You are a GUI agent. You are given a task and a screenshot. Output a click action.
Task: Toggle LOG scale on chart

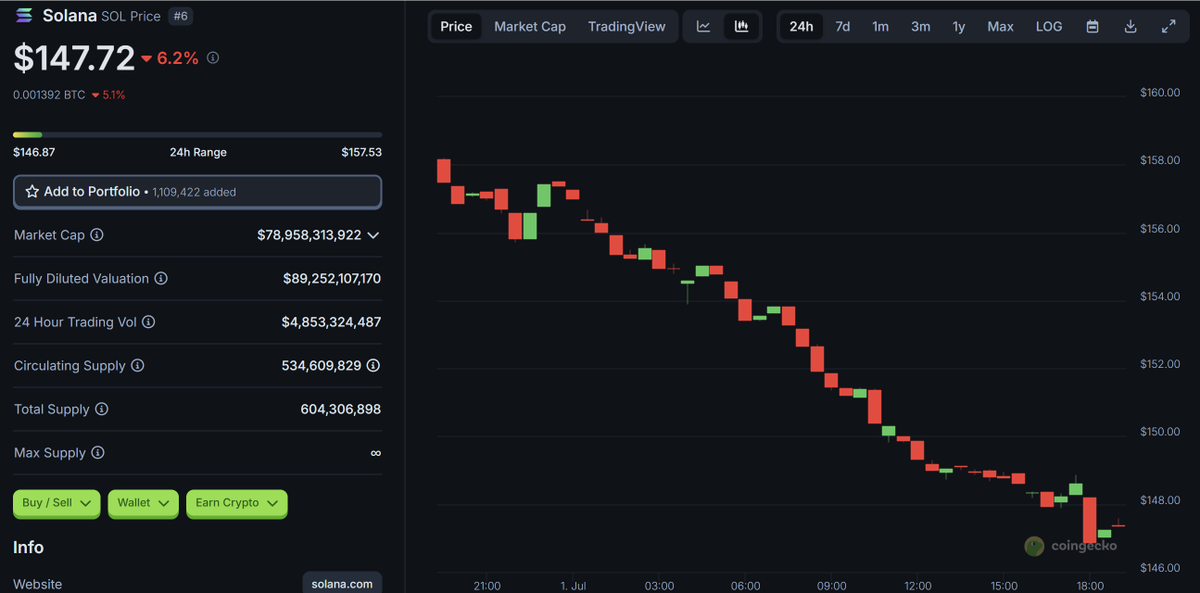pos(1049,27)
